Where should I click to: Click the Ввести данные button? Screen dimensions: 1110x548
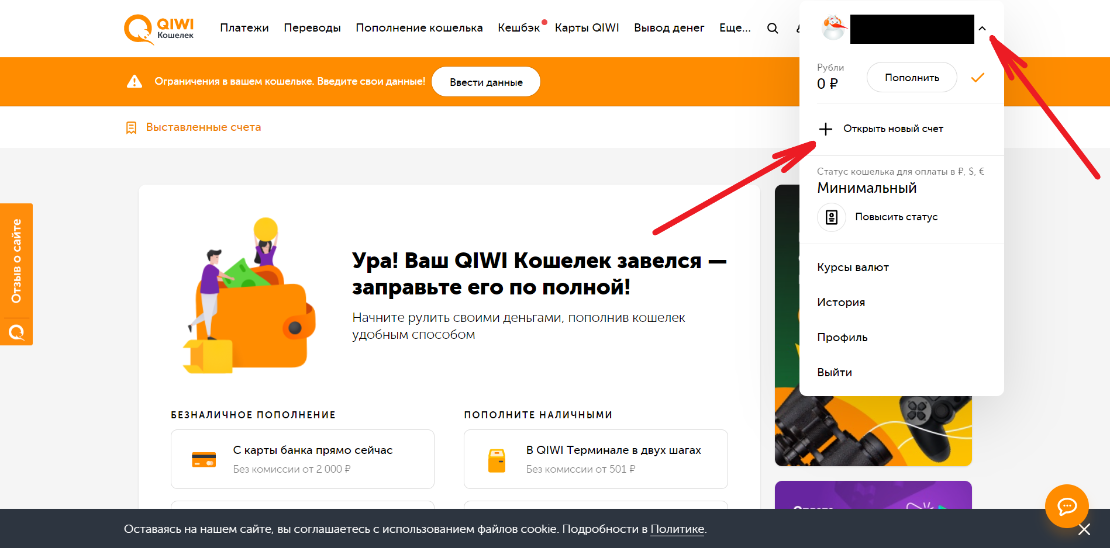486,82
